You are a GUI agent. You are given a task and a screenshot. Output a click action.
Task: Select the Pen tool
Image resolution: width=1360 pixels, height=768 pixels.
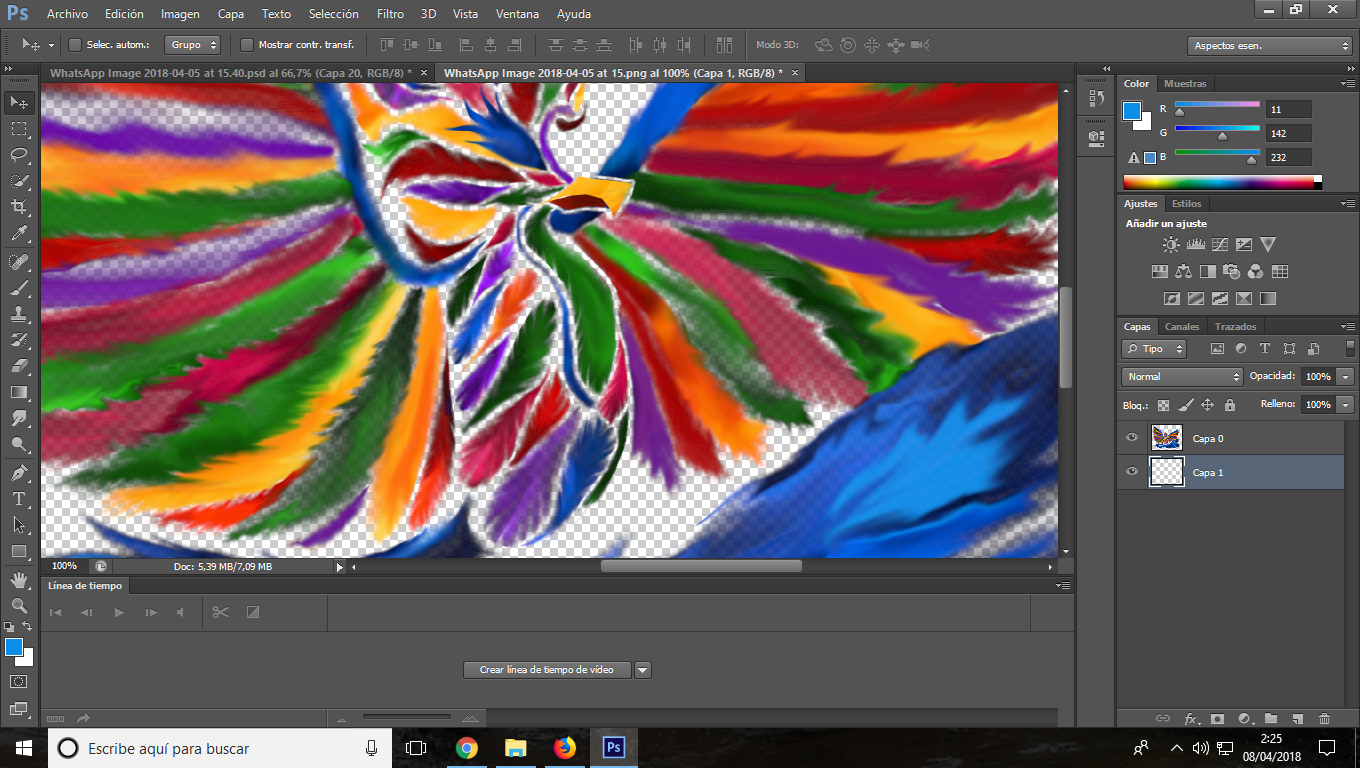[19, 473]
